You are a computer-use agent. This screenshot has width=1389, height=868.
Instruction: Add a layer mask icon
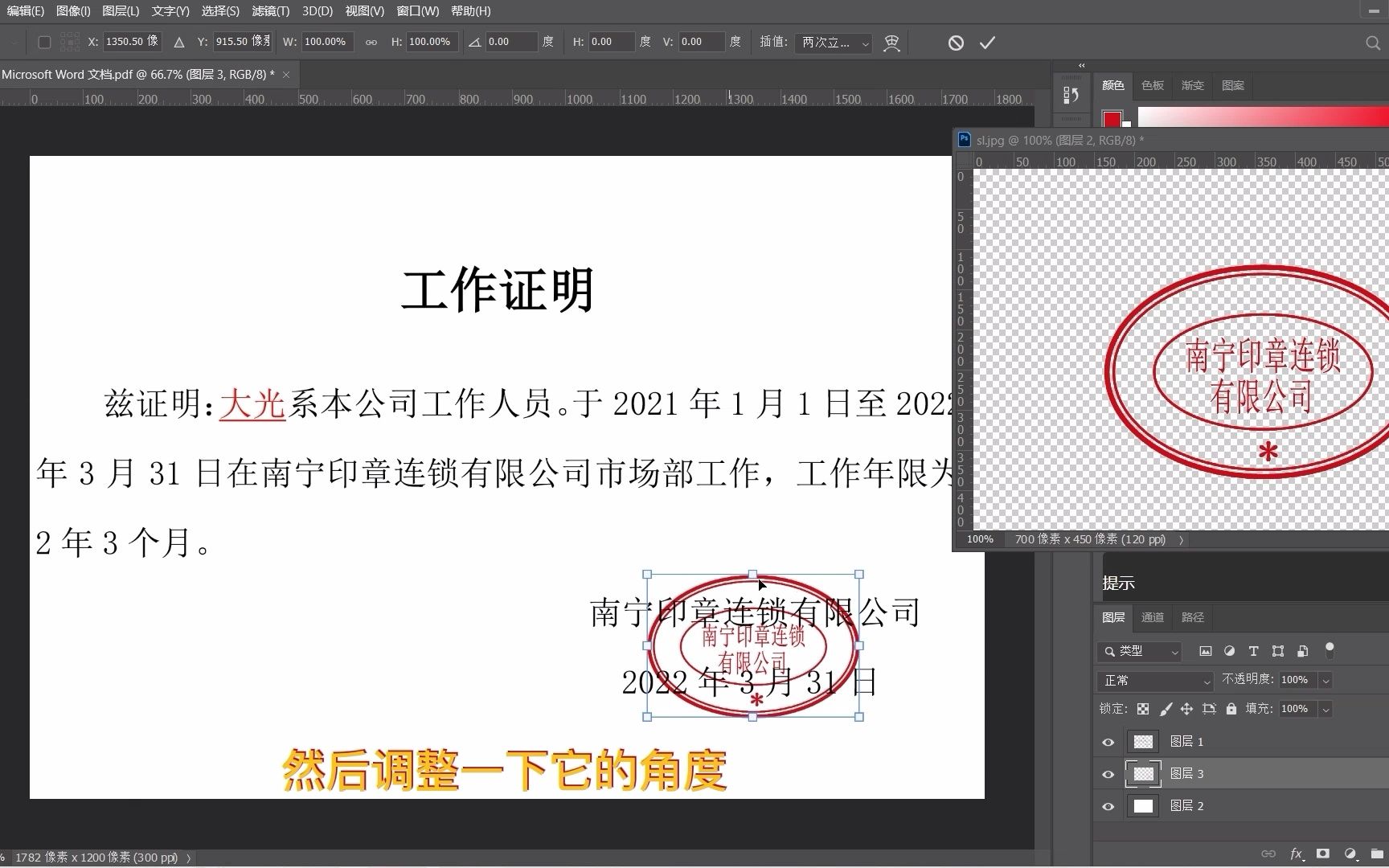[x=1323, y=854]
